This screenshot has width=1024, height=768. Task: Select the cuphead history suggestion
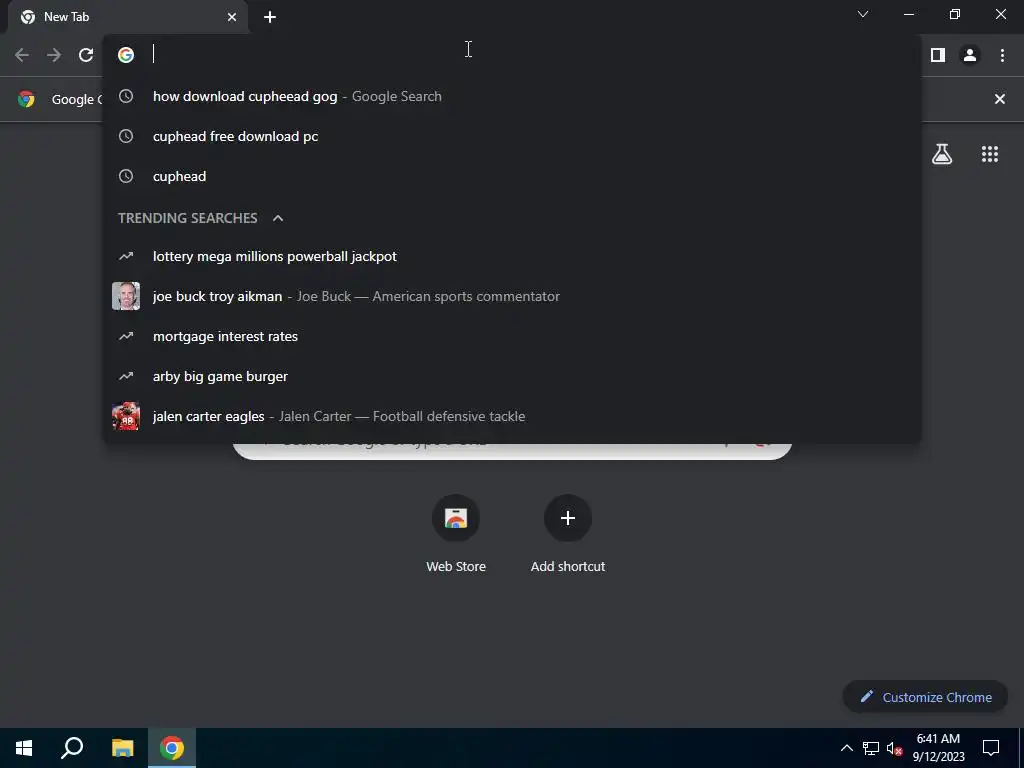(x=512, y=176)
